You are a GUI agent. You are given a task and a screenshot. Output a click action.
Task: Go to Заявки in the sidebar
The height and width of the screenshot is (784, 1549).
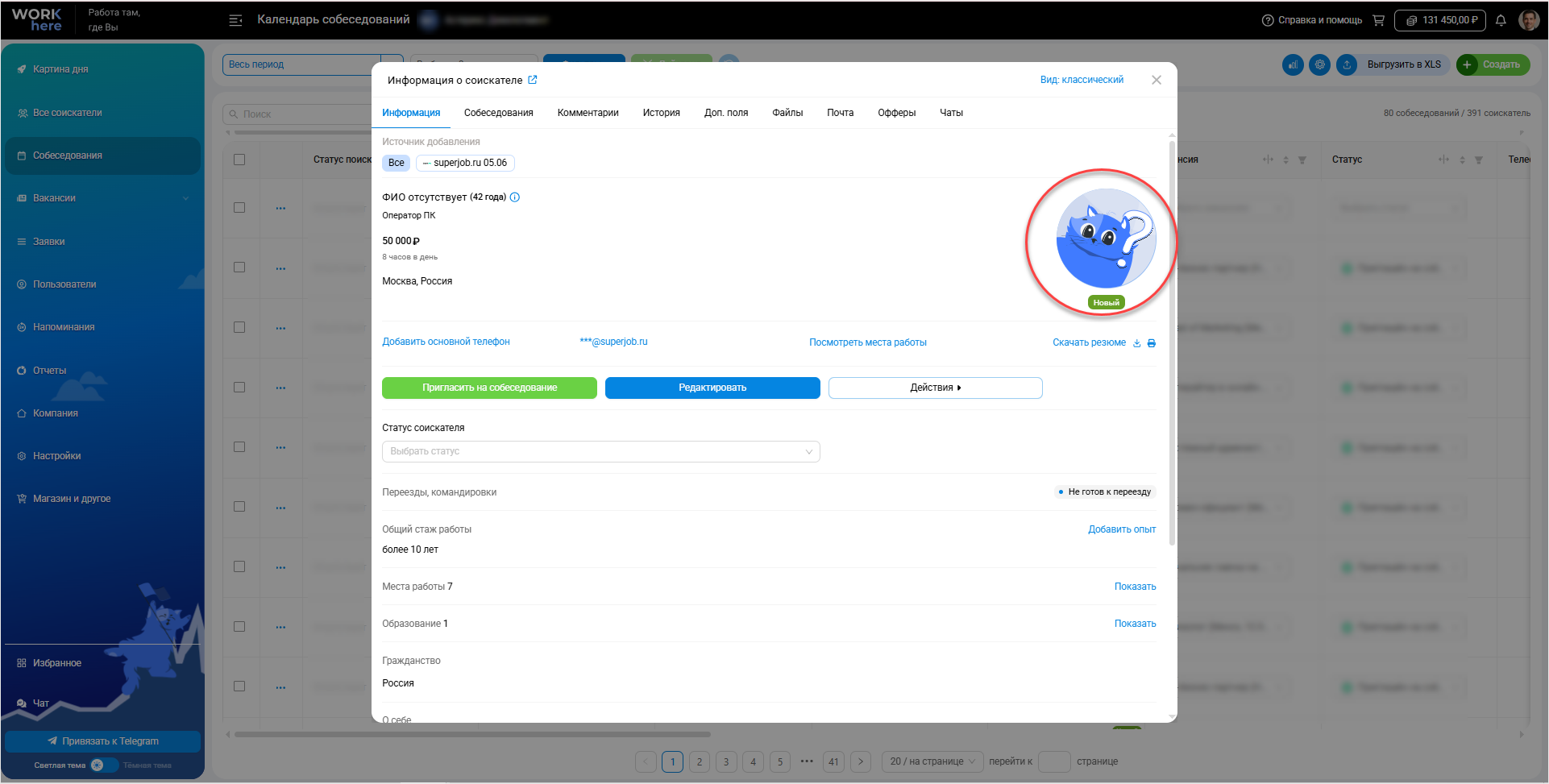coord(48,242)
